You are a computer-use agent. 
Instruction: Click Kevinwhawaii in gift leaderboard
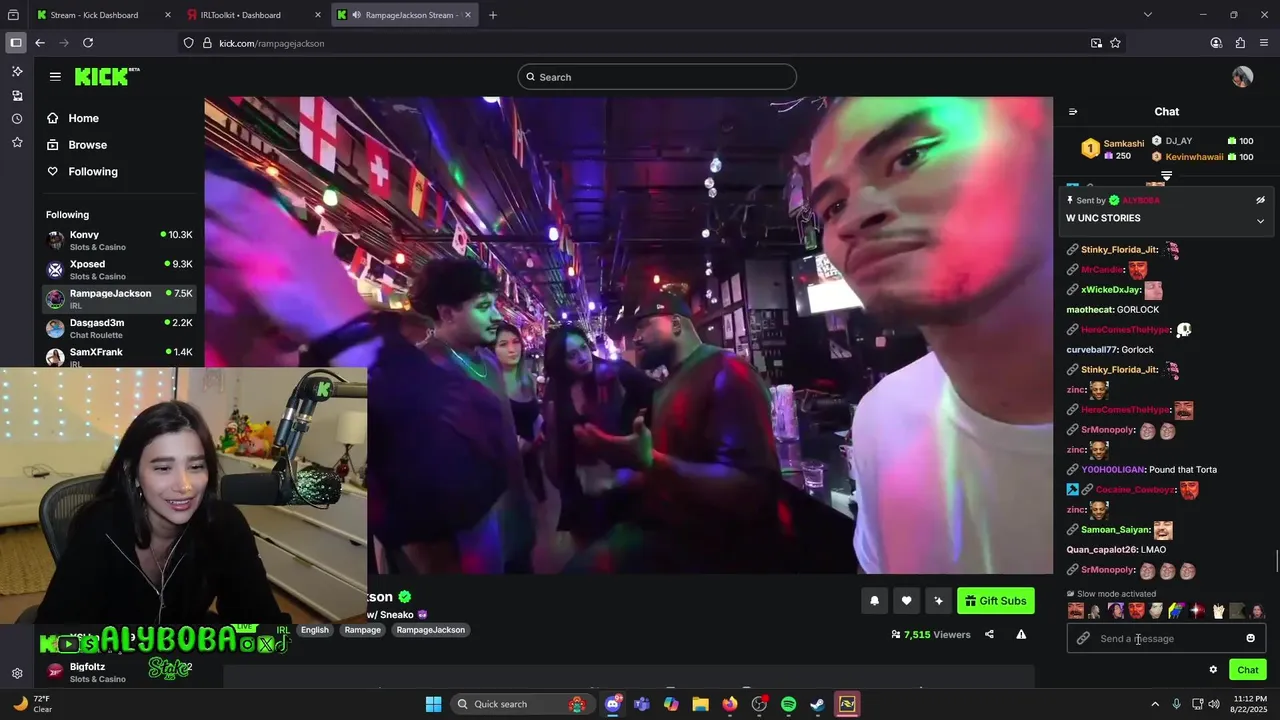click(x=1194, y=157)
